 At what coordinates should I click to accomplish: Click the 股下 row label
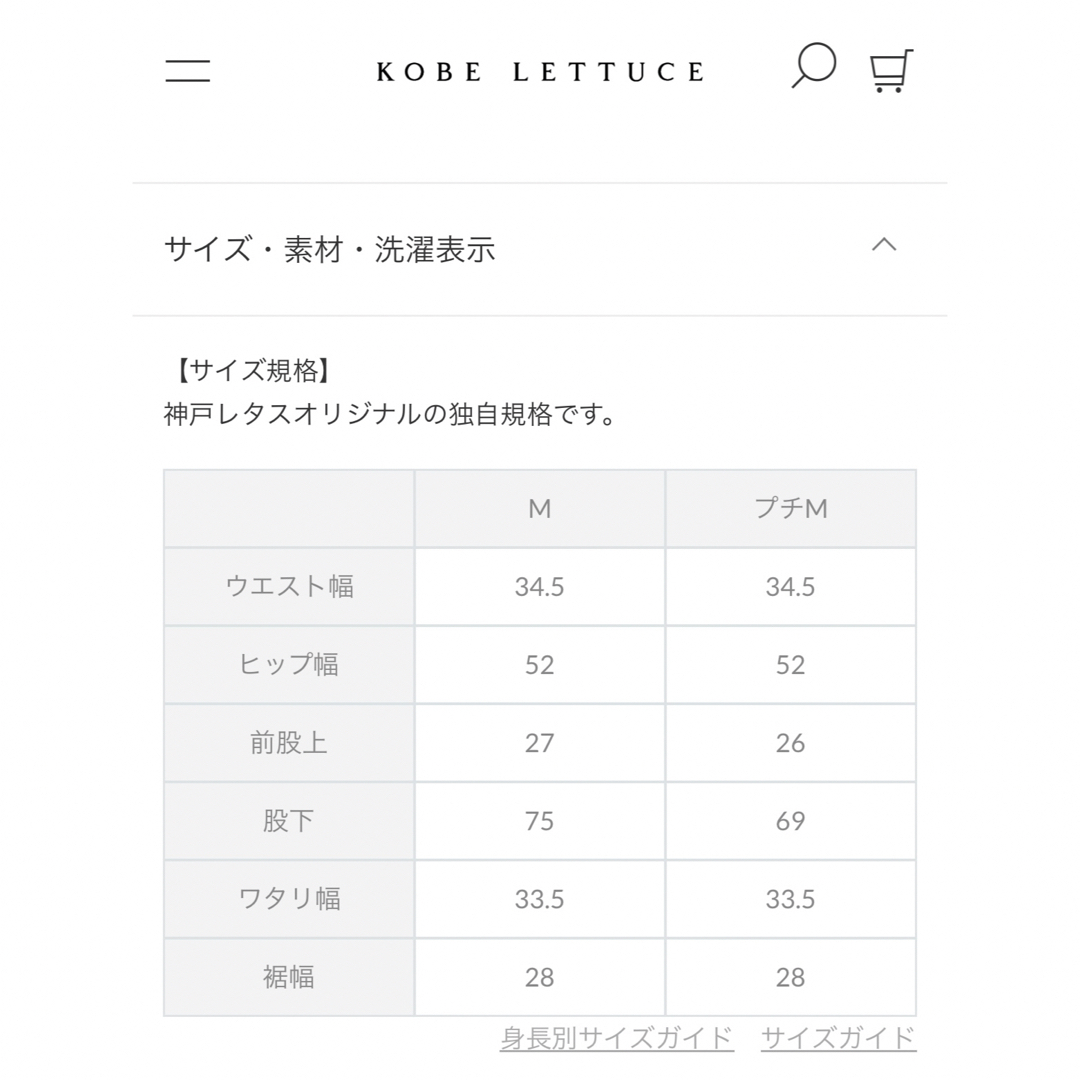289,820
